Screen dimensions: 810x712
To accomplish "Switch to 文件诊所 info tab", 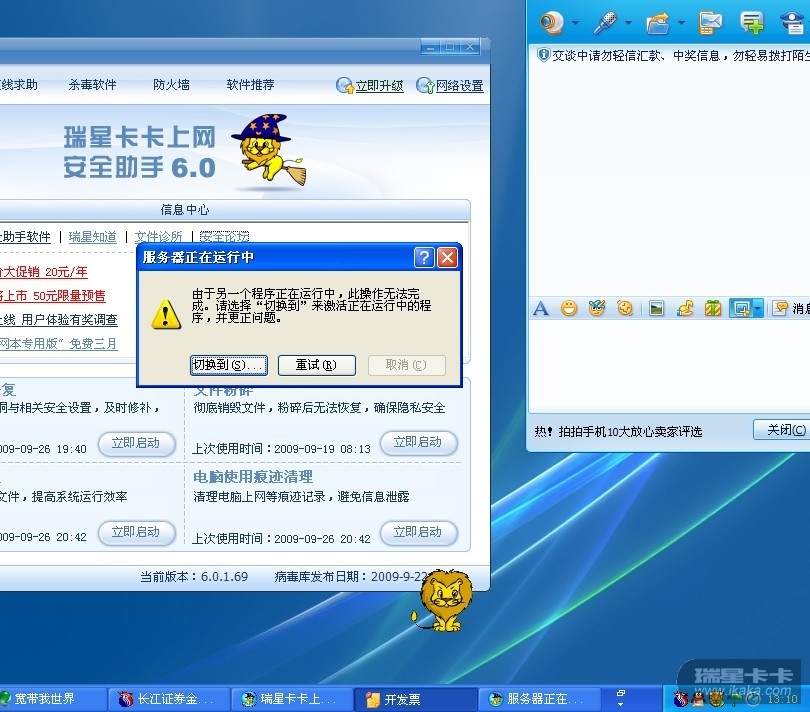I will point(159,237).
